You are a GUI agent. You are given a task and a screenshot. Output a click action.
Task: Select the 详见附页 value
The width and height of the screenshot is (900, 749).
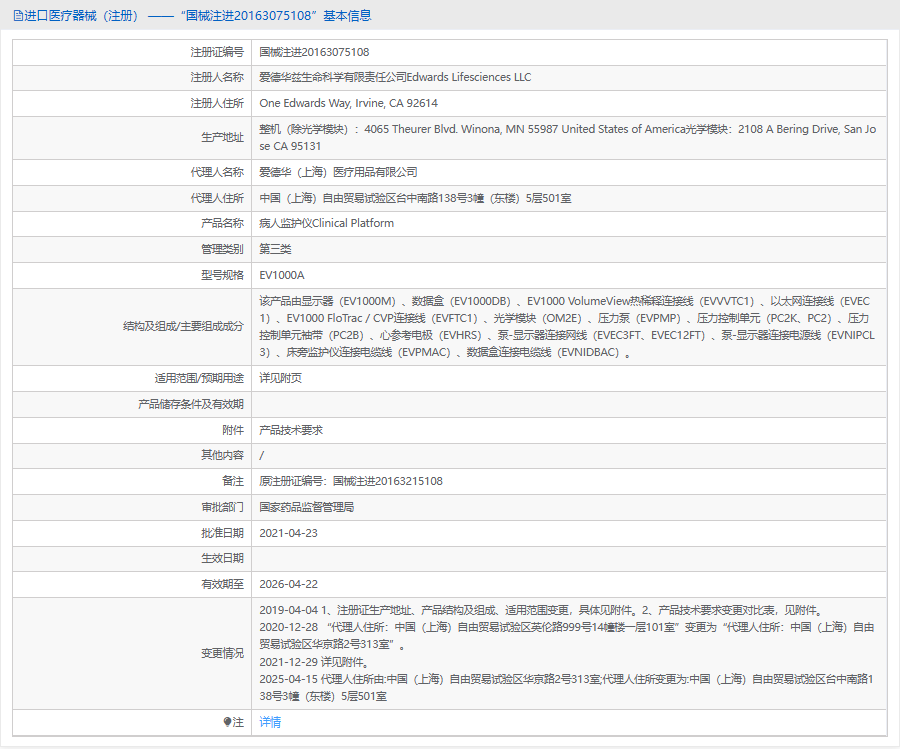pos(280,378)
